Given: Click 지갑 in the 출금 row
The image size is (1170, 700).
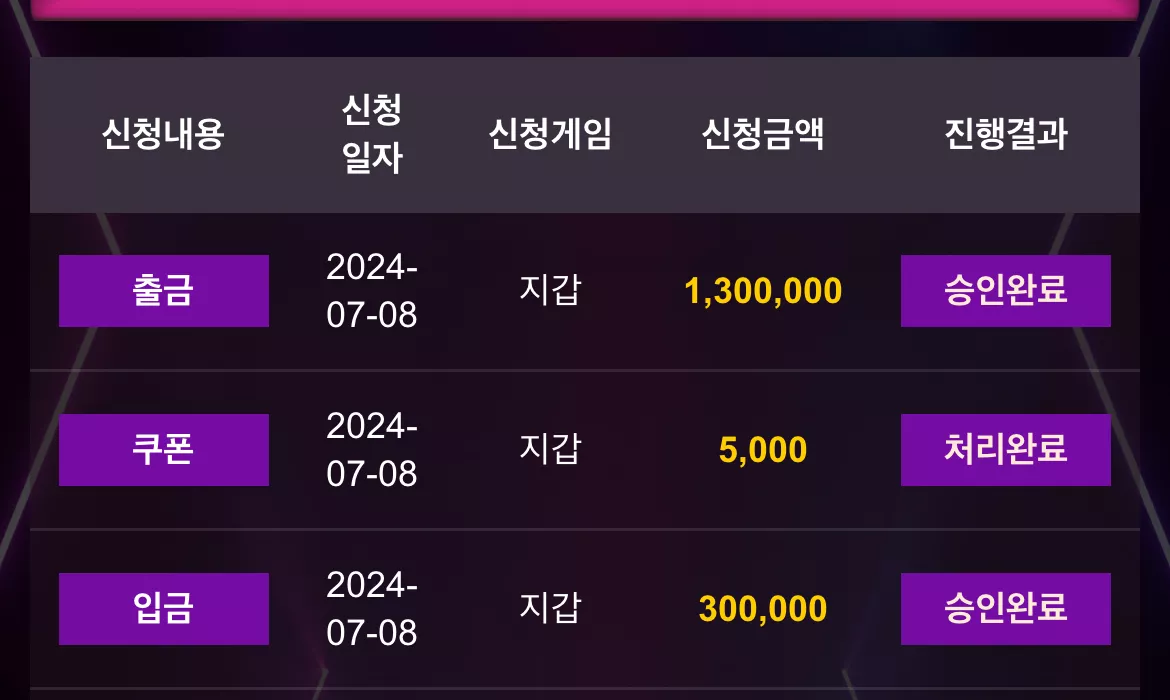Looking at the screenshot, I should click(x=550, y=290).
